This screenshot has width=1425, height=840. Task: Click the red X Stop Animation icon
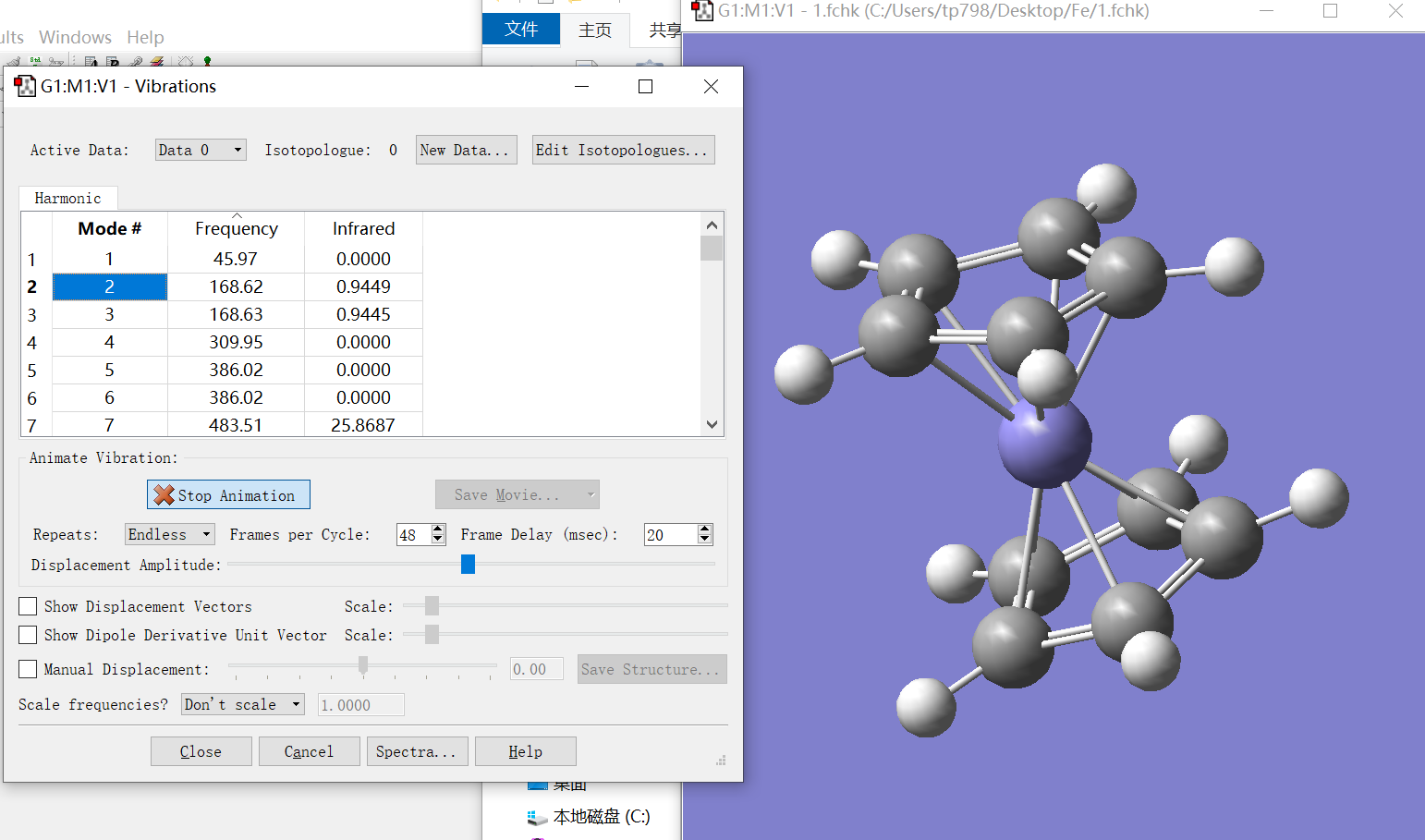click(x=164, y=495)
